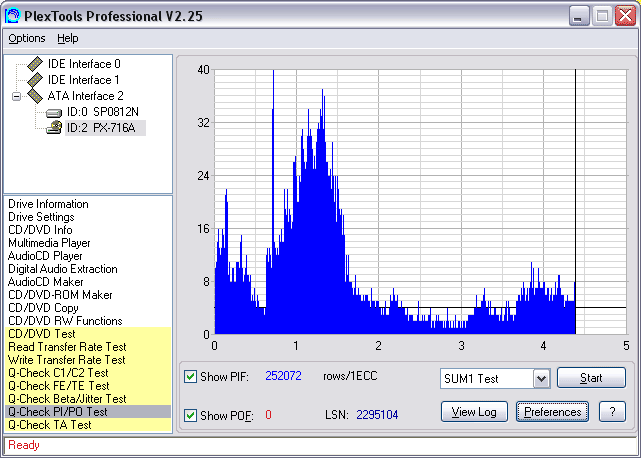
Task: Open the Options menu
Action: tap(27, 38)
